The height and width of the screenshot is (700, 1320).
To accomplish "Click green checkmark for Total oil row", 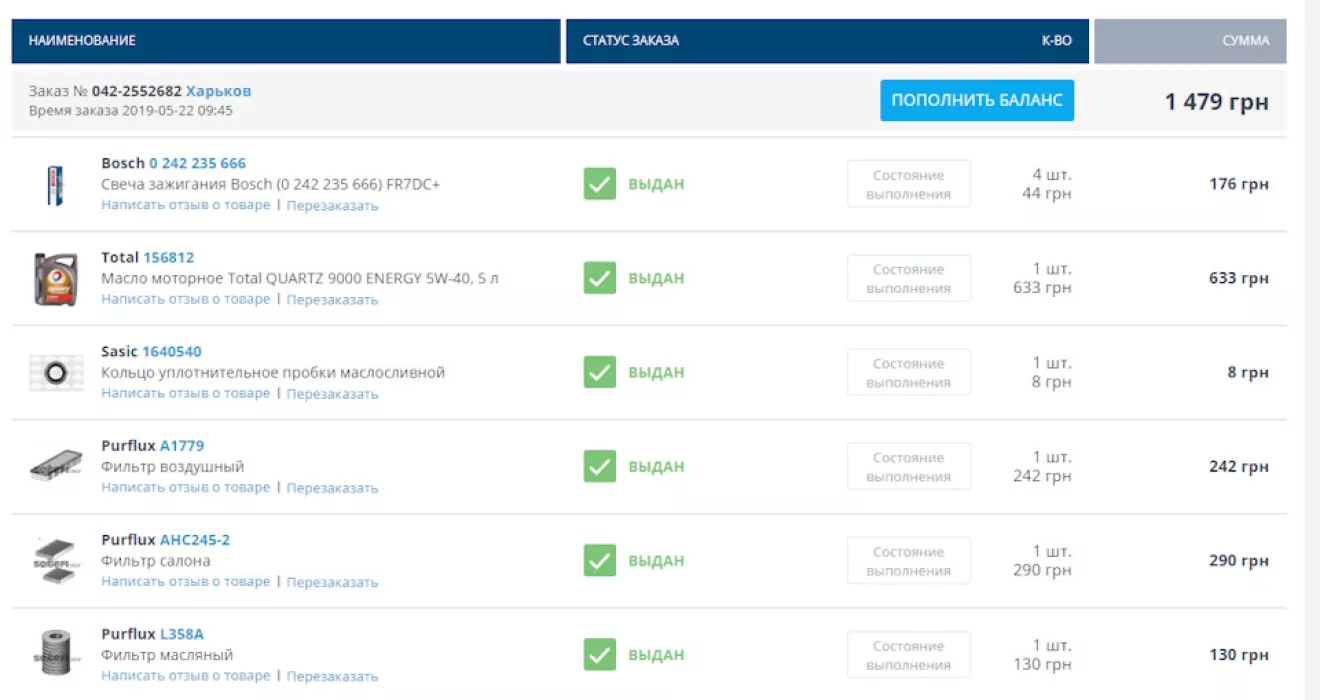I will click(x=599, y=279).
